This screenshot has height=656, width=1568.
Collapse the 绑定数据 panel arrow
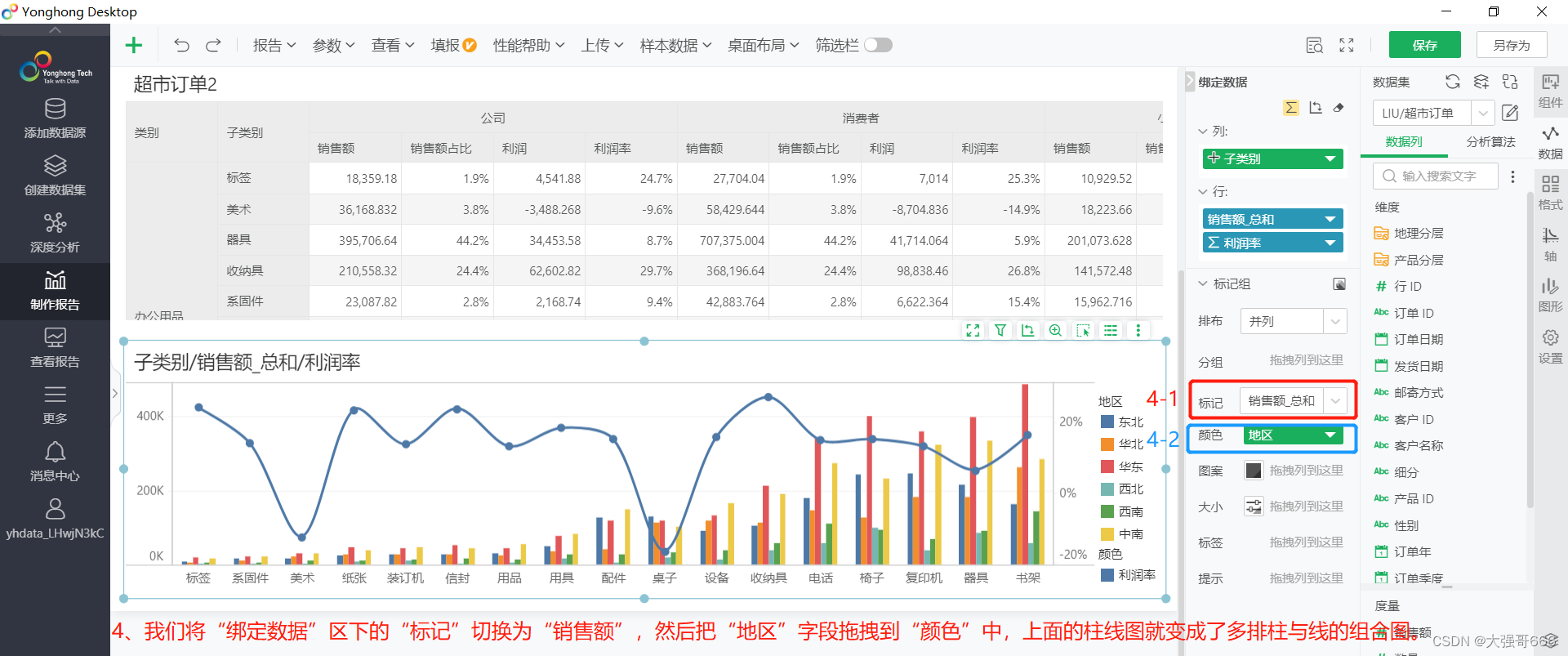click(x=1190, y=82)
